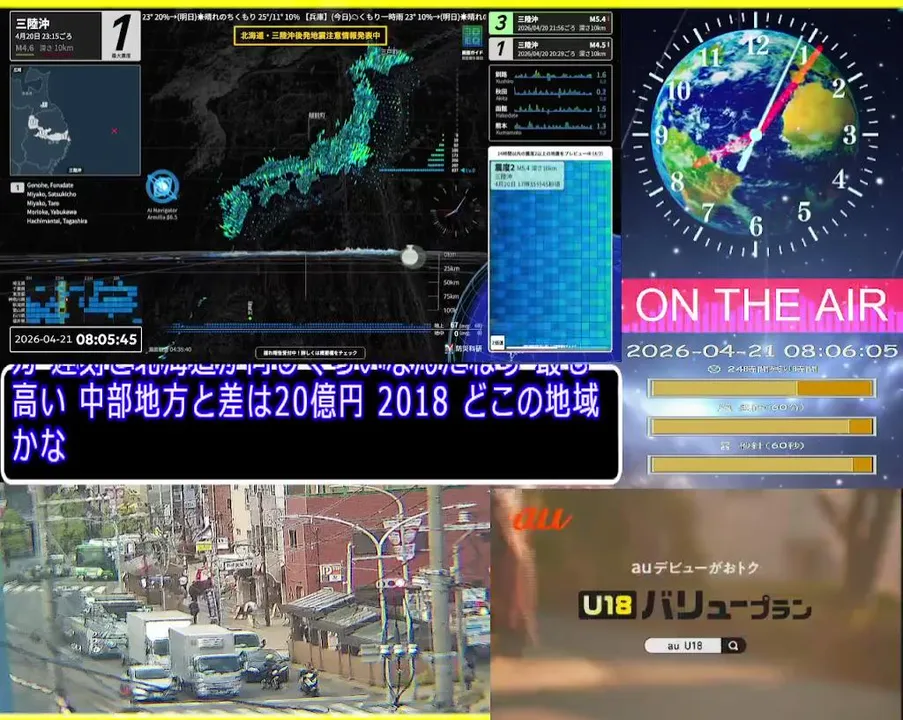Click the バリュープラン ad heading

pyautogui.click(x=727, y=607)
